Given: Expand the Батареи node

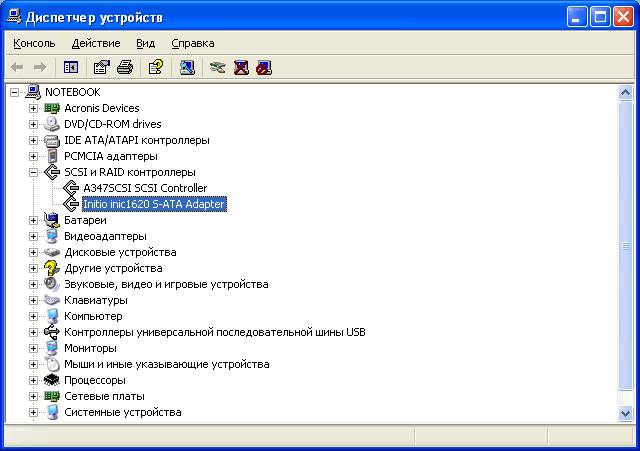Looking at the screenshot, I should [33, 220].
